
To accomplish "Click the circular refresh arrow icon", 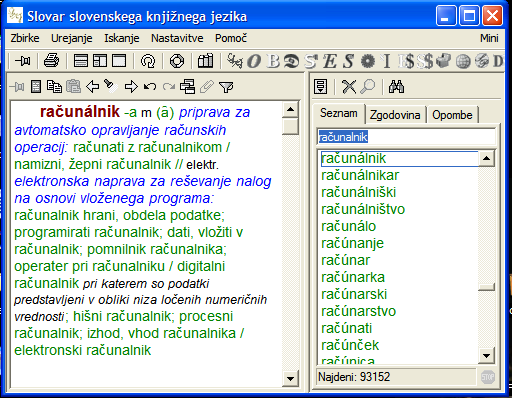I will coord(148,61).
